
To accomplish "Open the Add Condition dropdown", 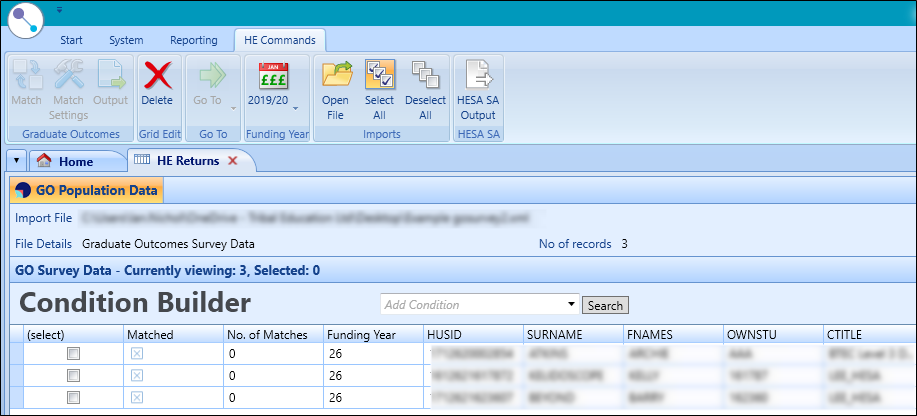I will coord(571,304).
